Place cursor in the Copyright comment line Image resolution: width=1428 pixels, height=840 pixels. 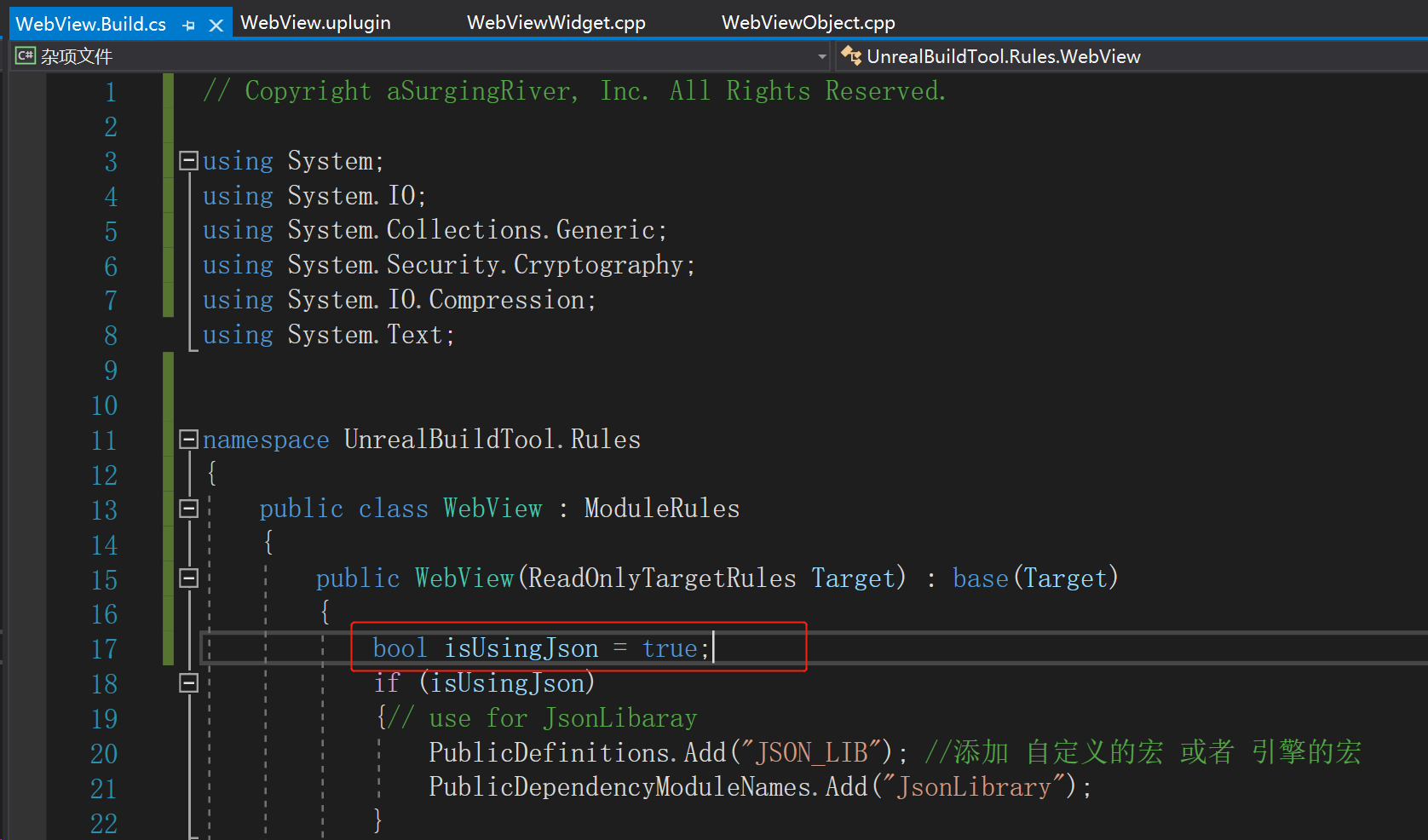(574, 90)
